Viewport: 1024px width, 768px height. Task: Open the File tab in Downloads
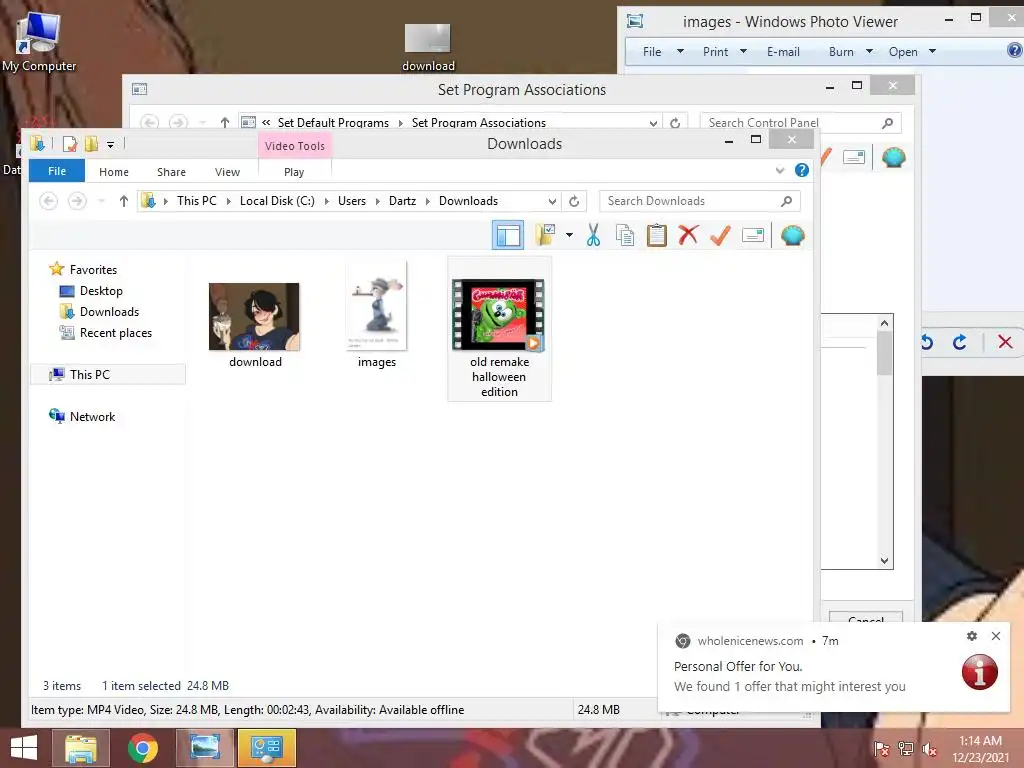(x=57, y=171)
